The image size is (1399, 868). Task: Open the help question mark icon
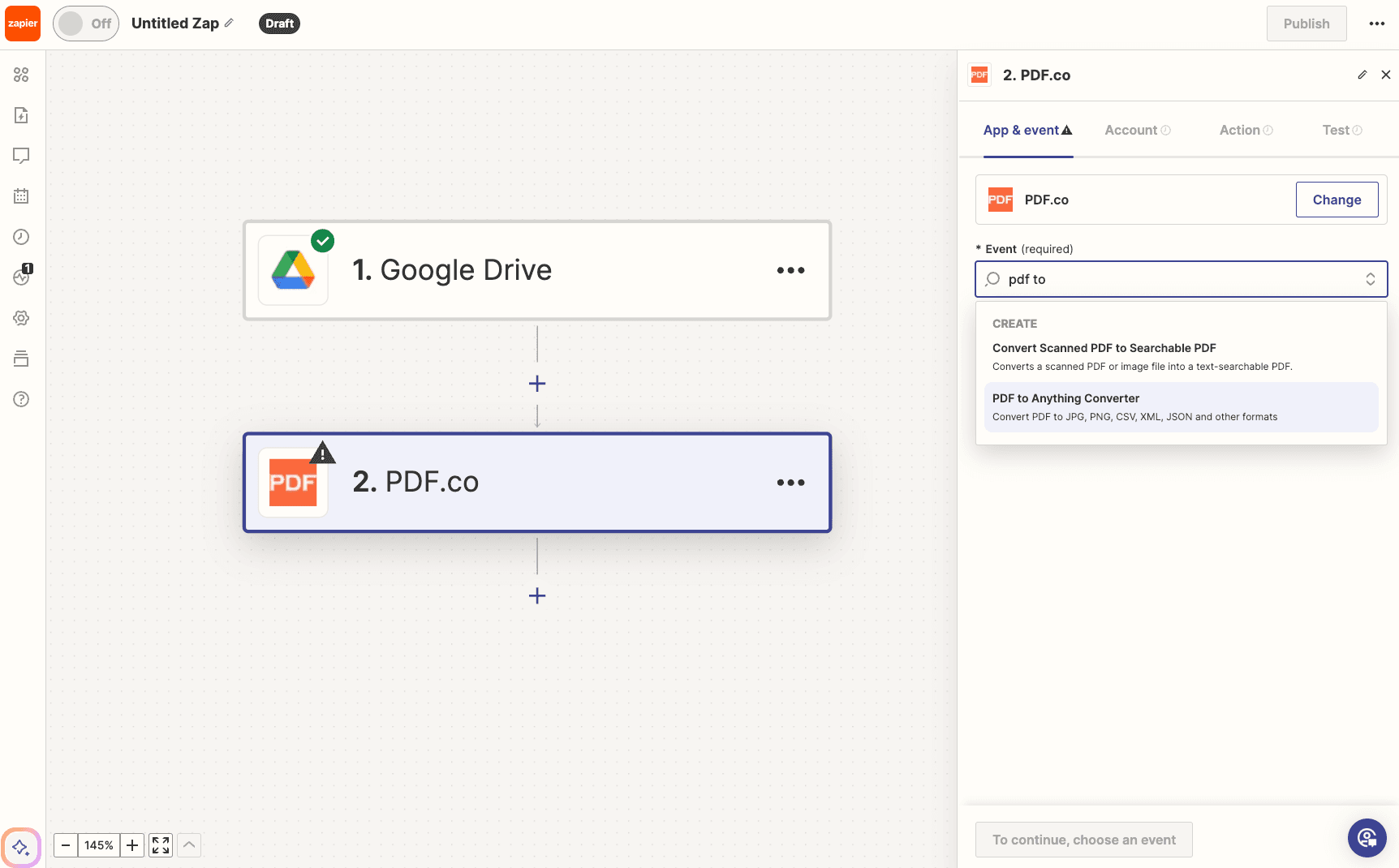[21, 399]
